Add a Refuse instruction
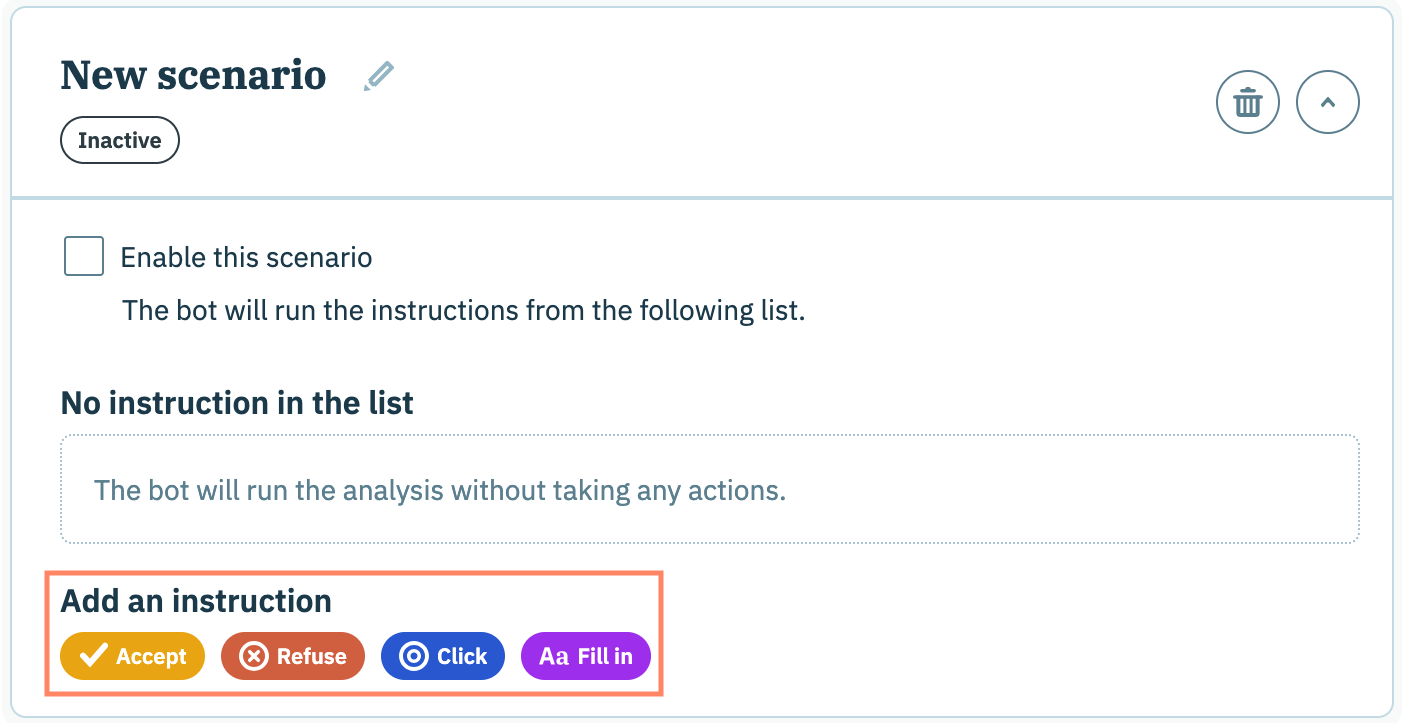The width and height of the screenshot is (1402, 723). point(293,656)
